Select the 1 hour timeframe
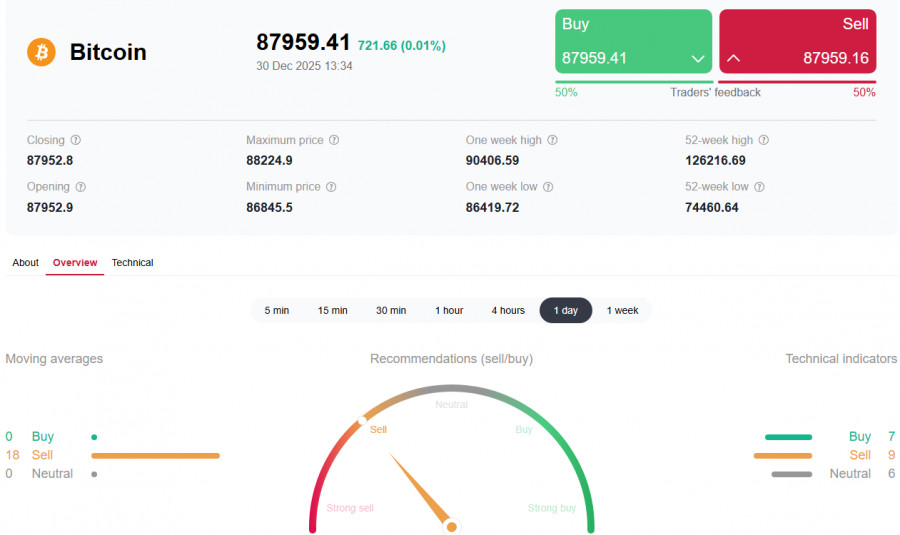Image resolution: width=900 pixels, height=535 pixels. pos(449,311)
